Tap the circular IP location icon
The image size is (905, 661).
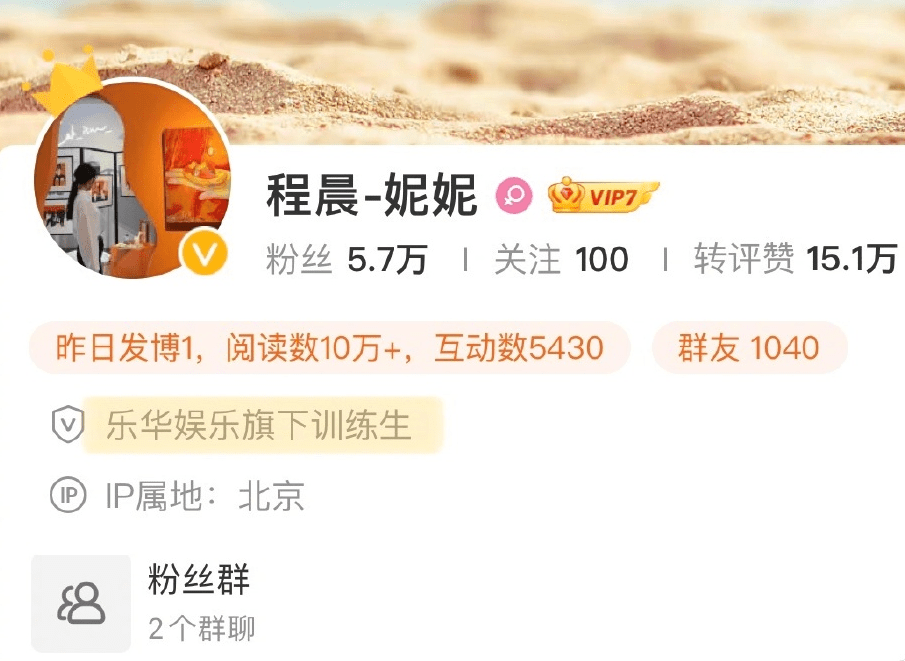point(68,495)
